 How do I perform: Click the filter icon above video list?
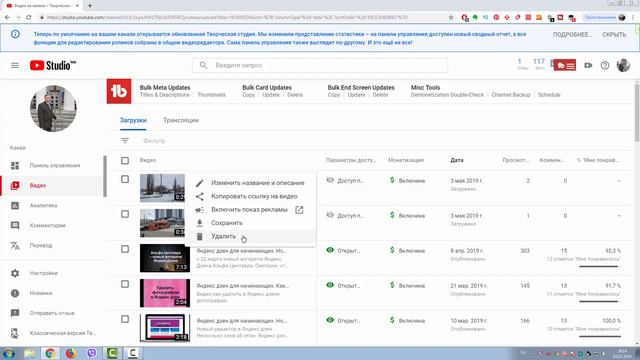tap(125, 141)
